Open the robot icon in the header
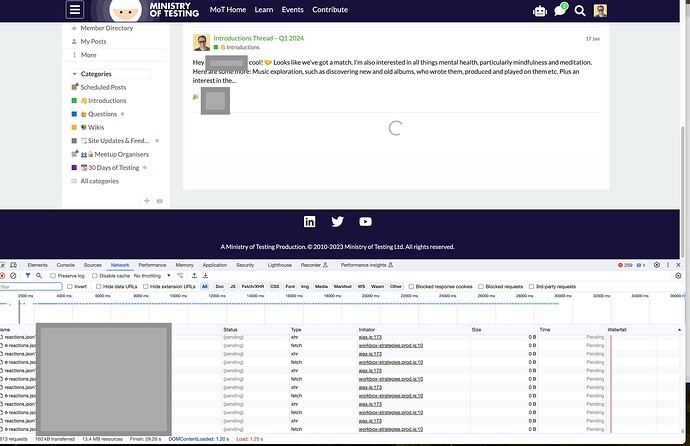Screen dimensions: 690x446 pos(540,11)
